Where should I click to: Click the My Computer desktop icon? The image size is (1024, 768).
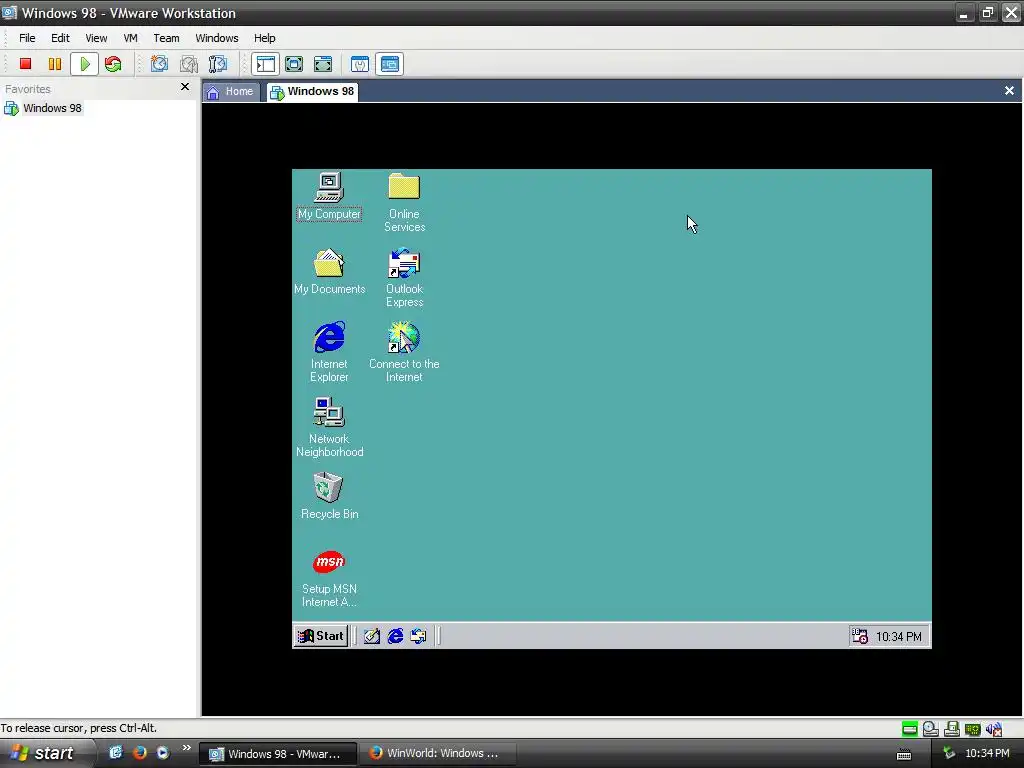pyautogui.click(x=329, y=196)
